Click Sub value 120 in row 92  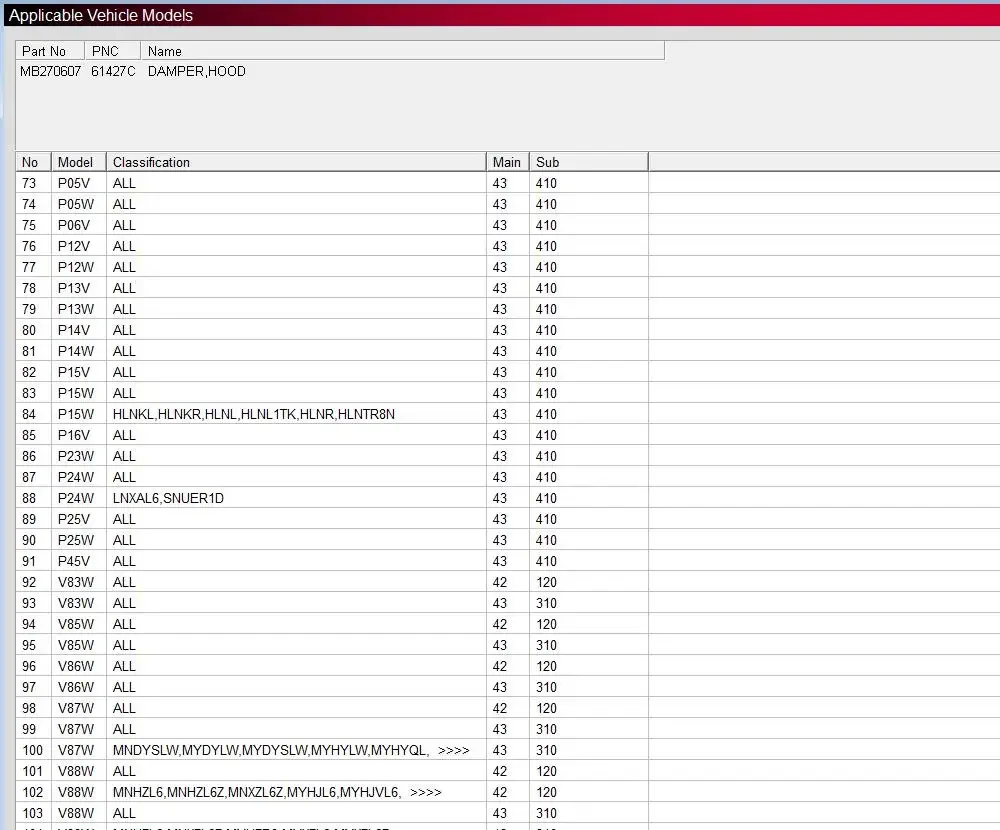click(547, 583)
